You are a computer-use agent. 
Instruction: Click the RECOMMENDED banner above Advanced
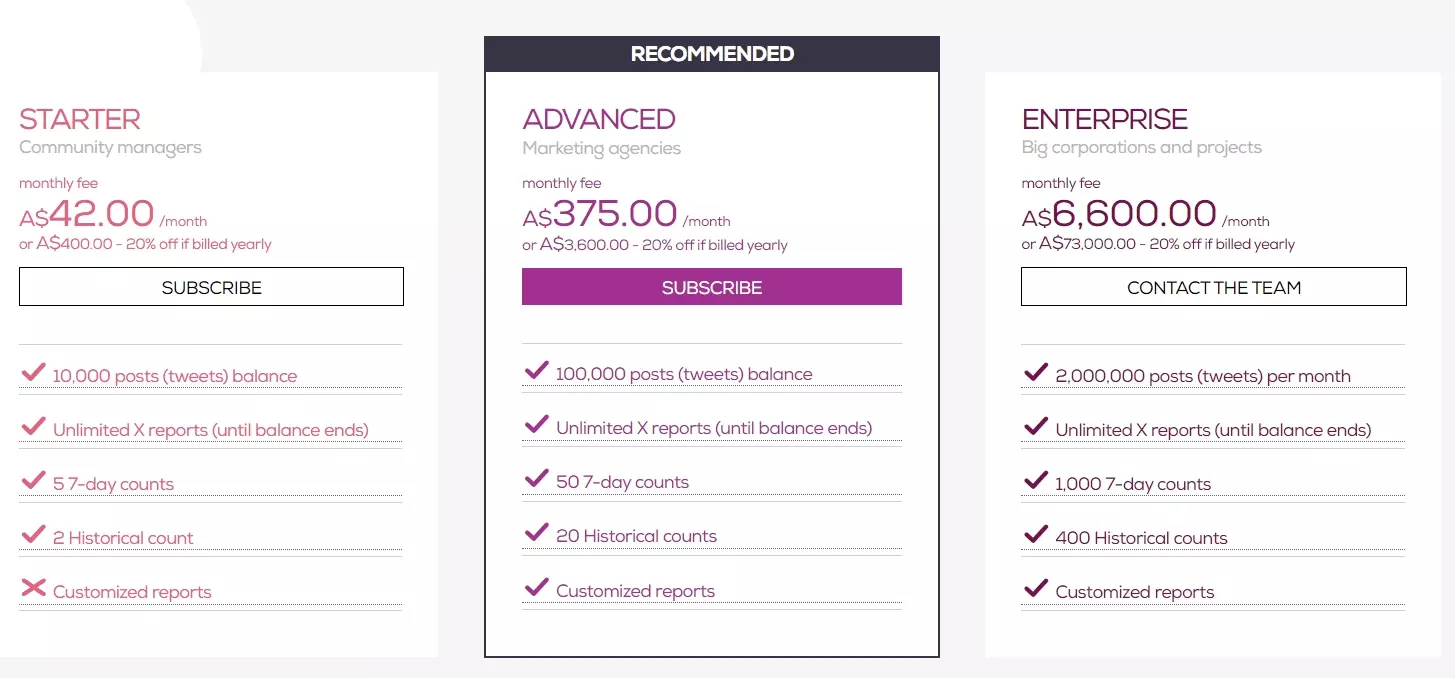[712, 54]
